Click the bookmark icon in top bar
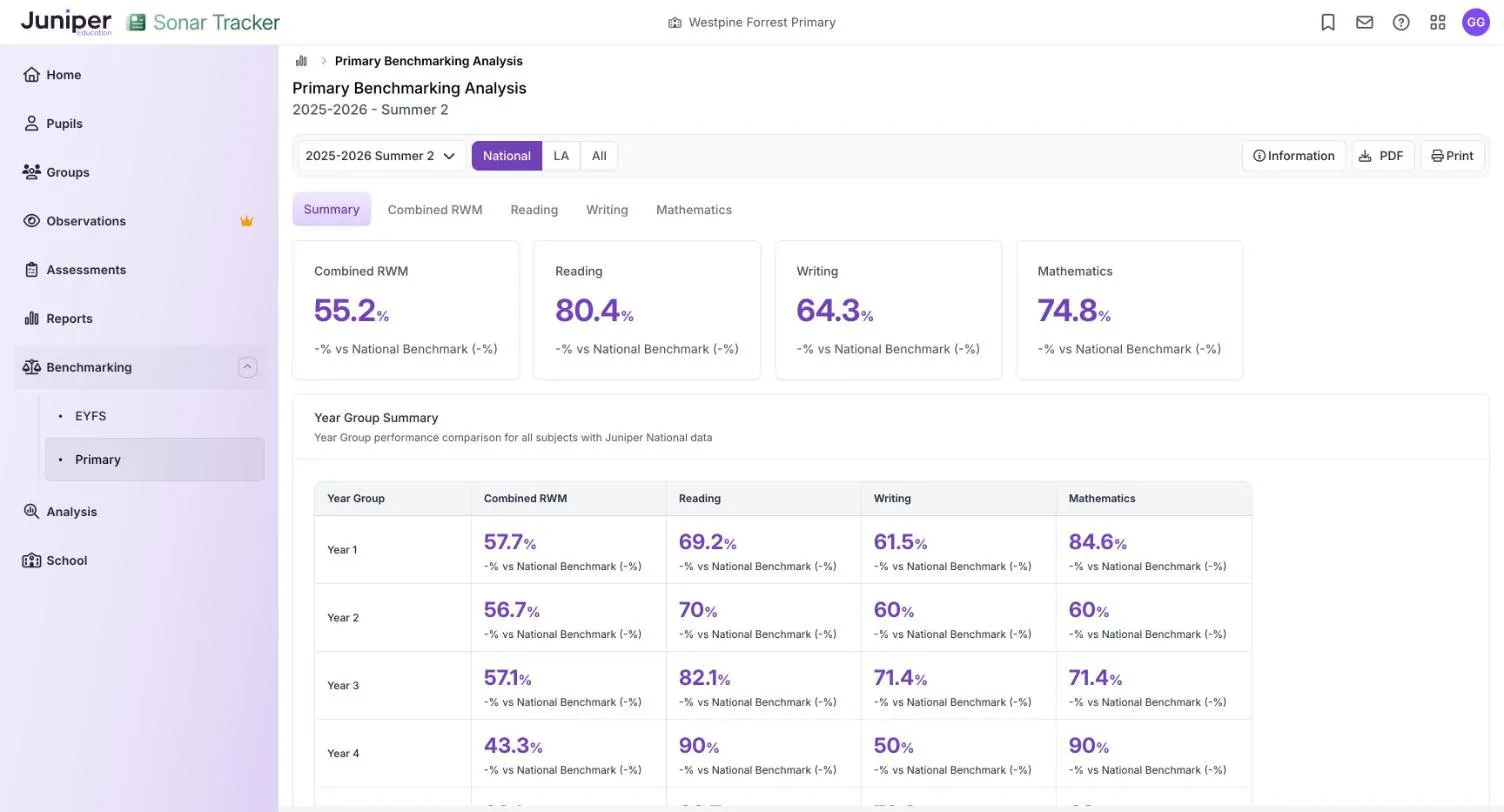Image resolution: width=1504 pixels, height=812 pixels. [1328, 22]
